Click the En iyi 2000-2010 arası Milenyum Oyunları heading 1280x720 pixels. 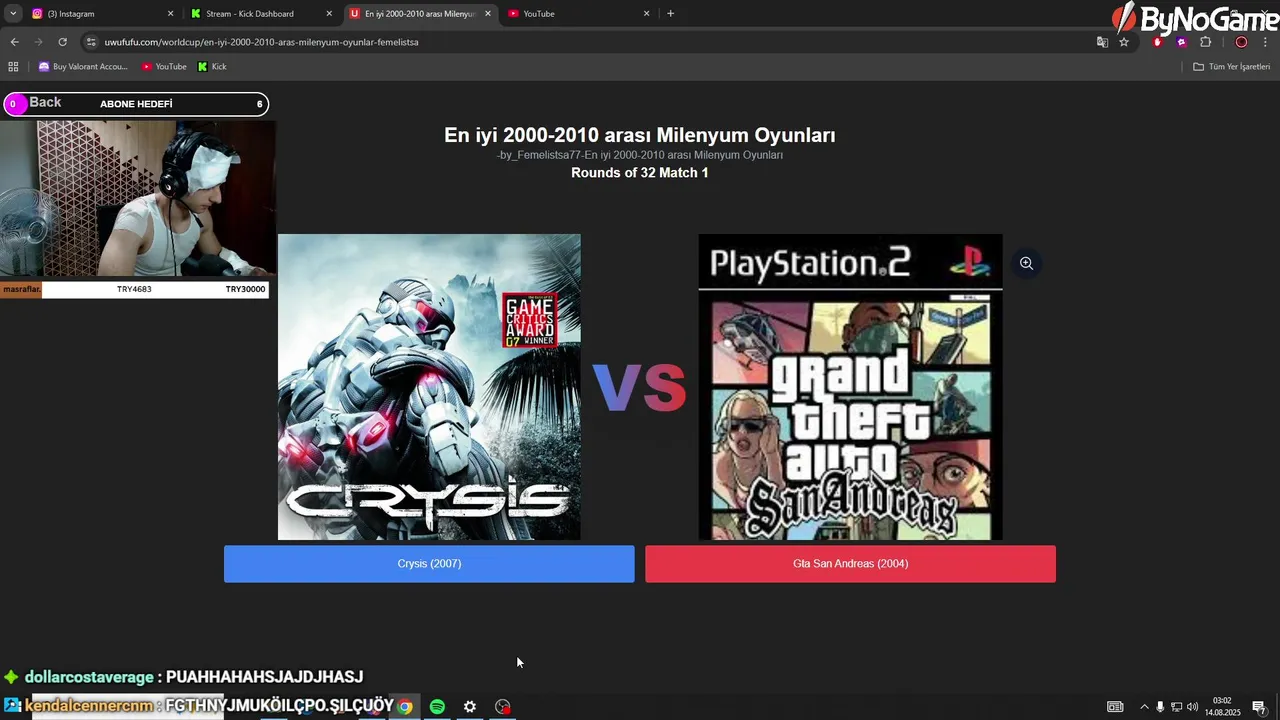(x=640, y=135)
